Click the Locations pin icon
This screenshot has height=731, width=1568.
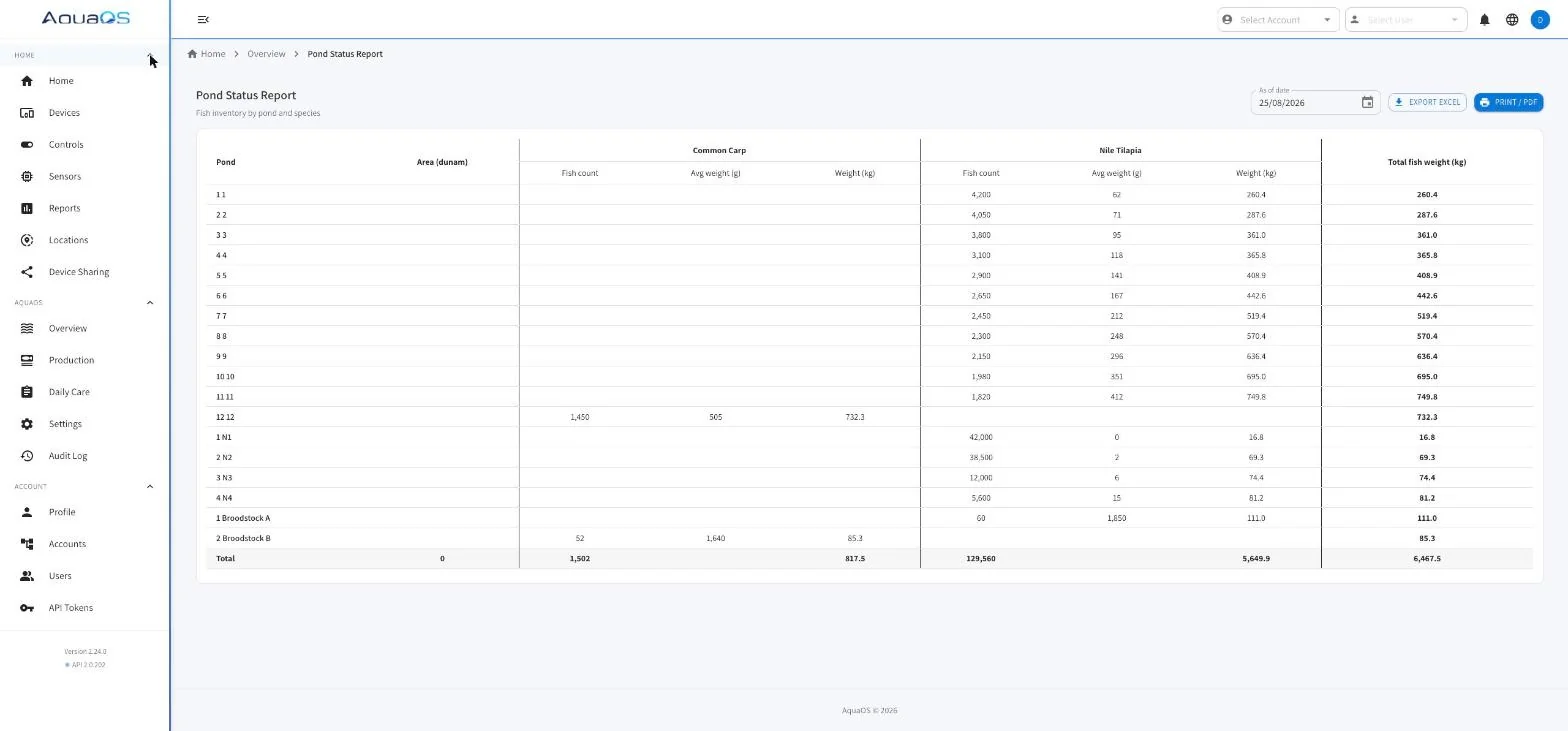tap(27, 240)
